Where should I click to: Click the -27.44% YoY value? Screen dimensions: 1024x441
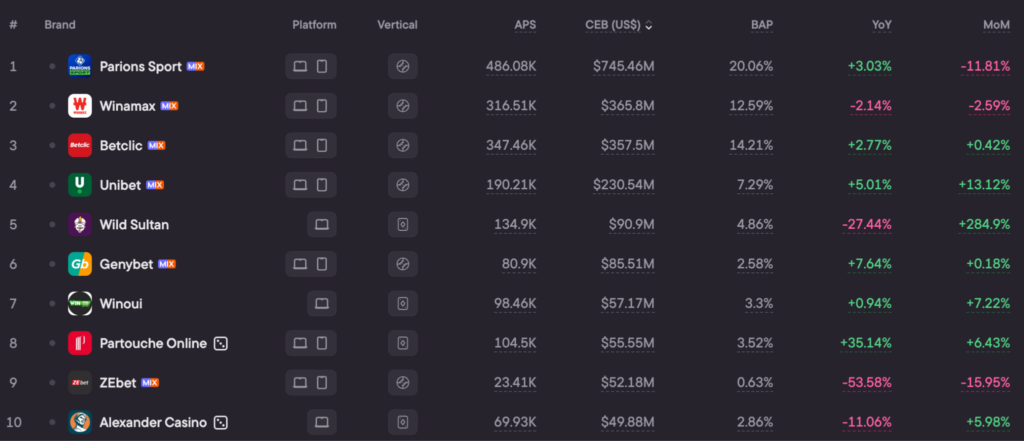pos(867,225)
